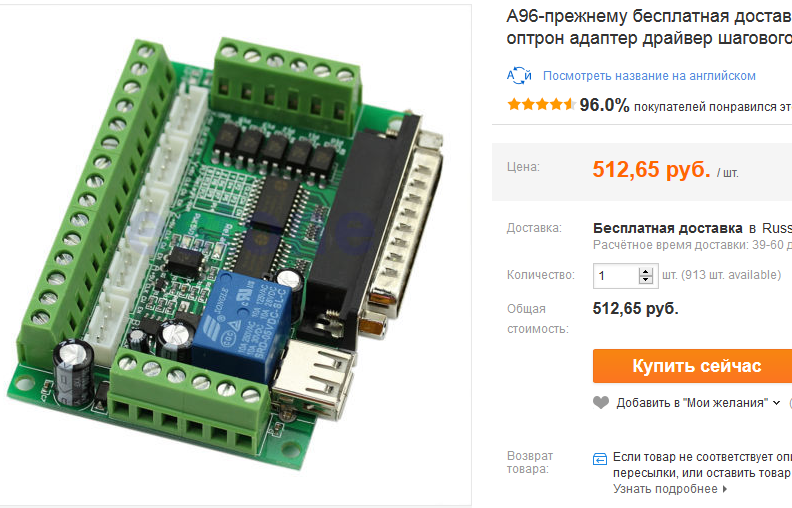Click the star rating icons

pyautogui.click(x=541, y=104)
